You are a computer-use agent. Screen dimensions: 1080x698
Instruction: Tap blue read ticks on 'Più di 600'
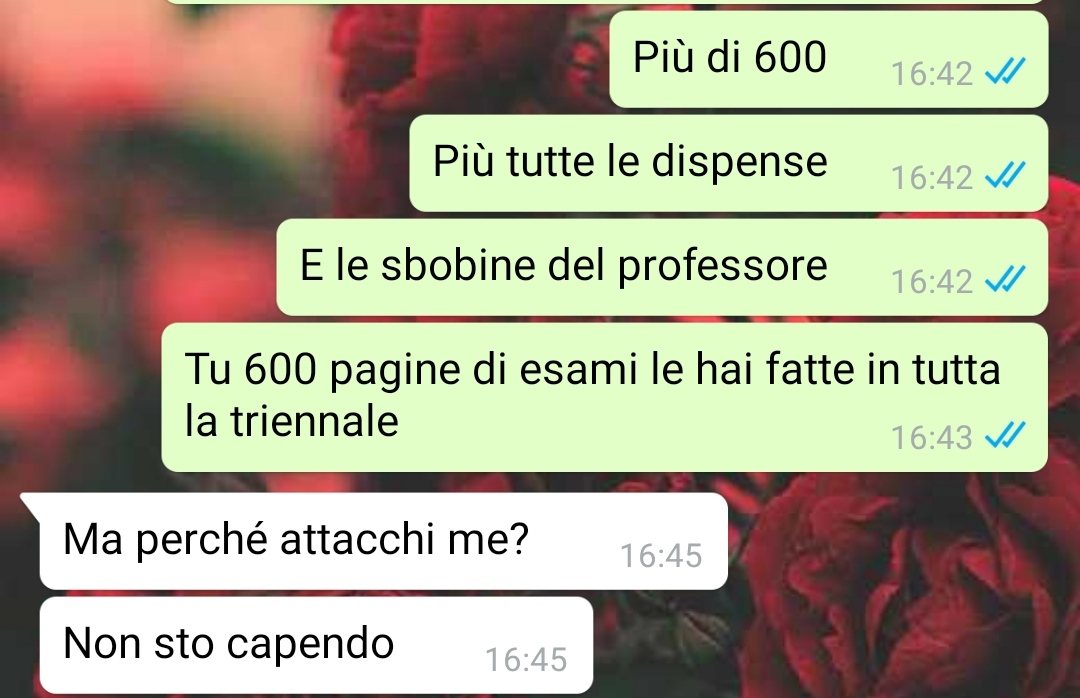point(1005,70)
